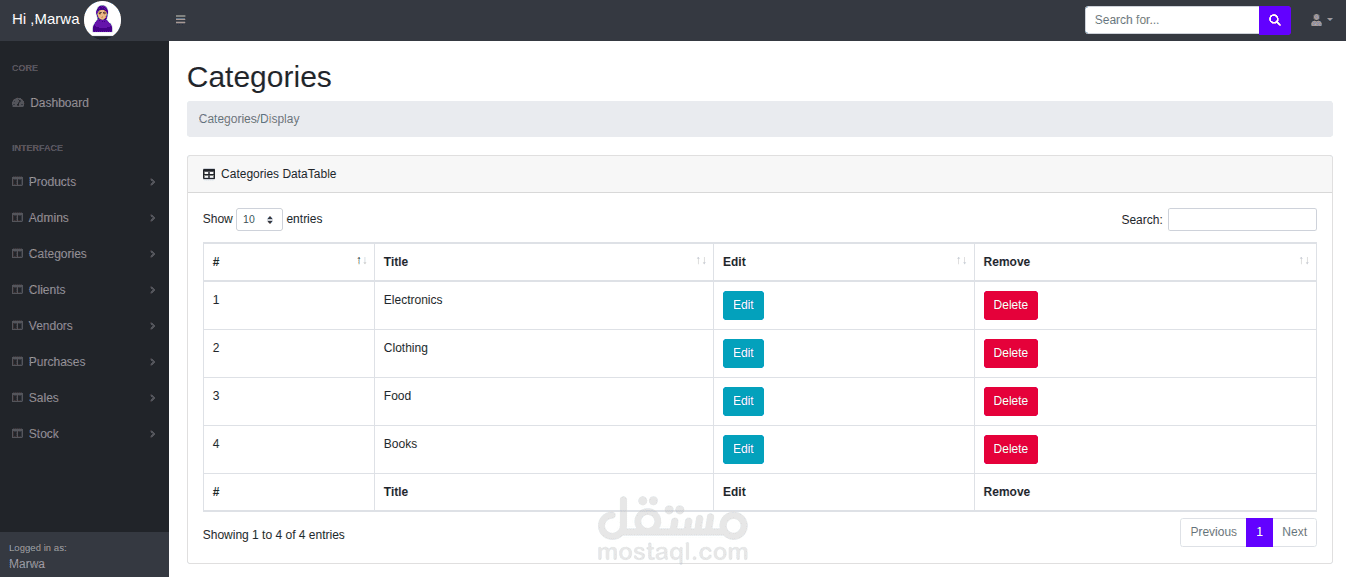Viewport: 1346px width, 577px height.
Task: Click the Admins sidebar icon
Action: point(17,218)
